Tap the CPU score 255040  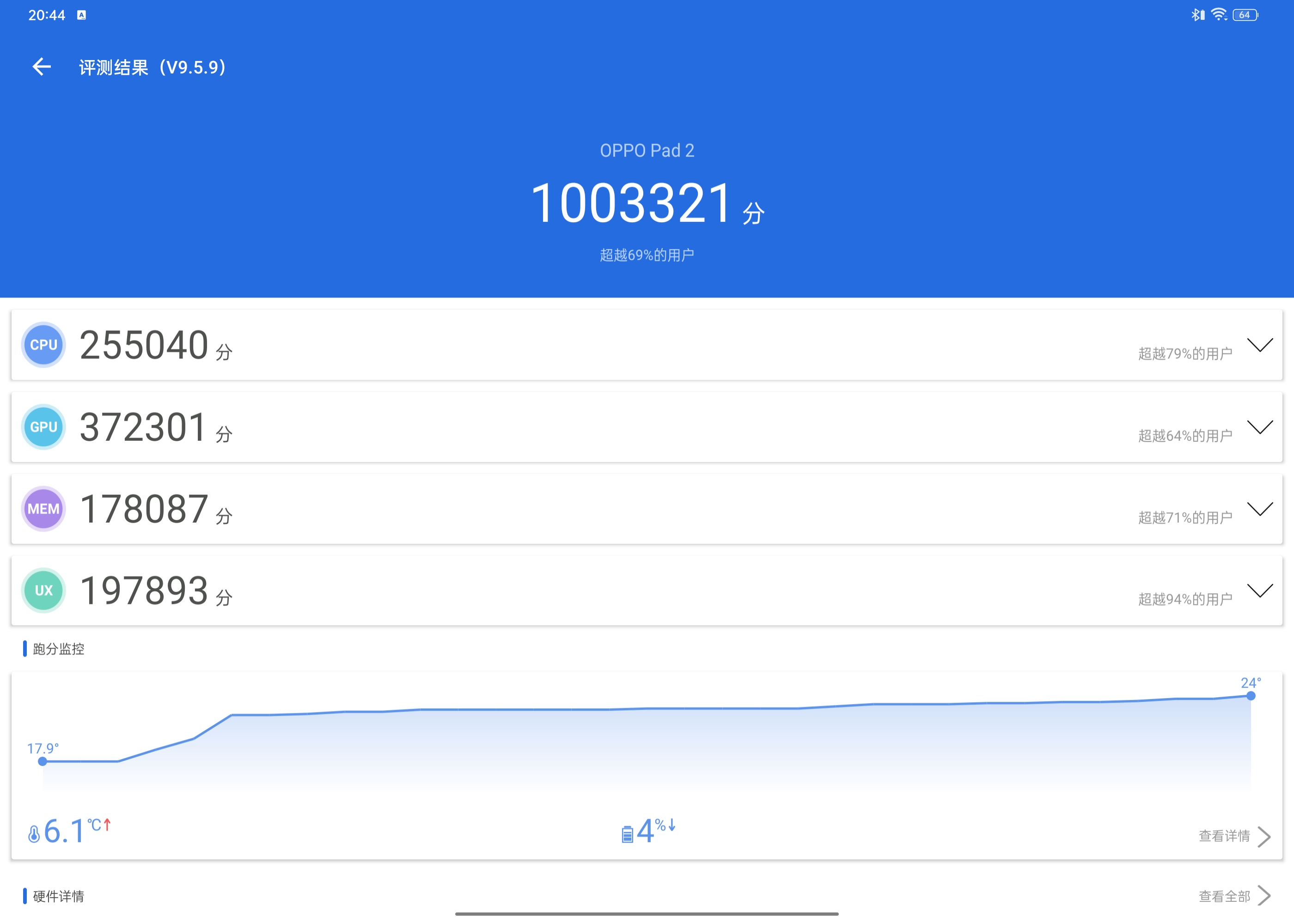point(144,345)
